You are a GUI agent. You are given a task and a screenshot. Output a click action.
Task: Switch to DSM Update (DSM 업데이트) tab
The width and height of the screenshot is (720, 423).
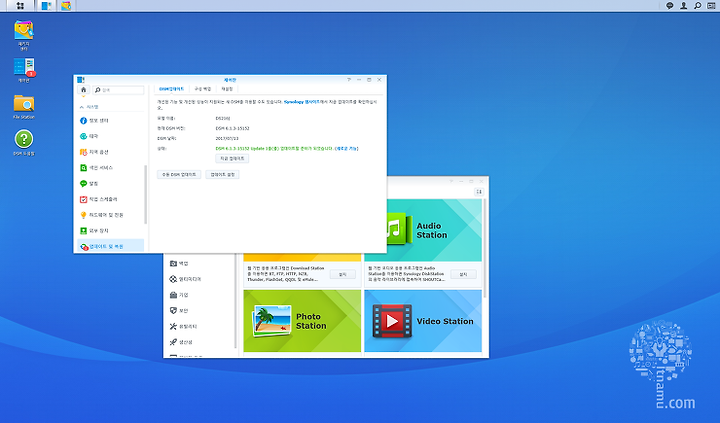pos(171,89)
